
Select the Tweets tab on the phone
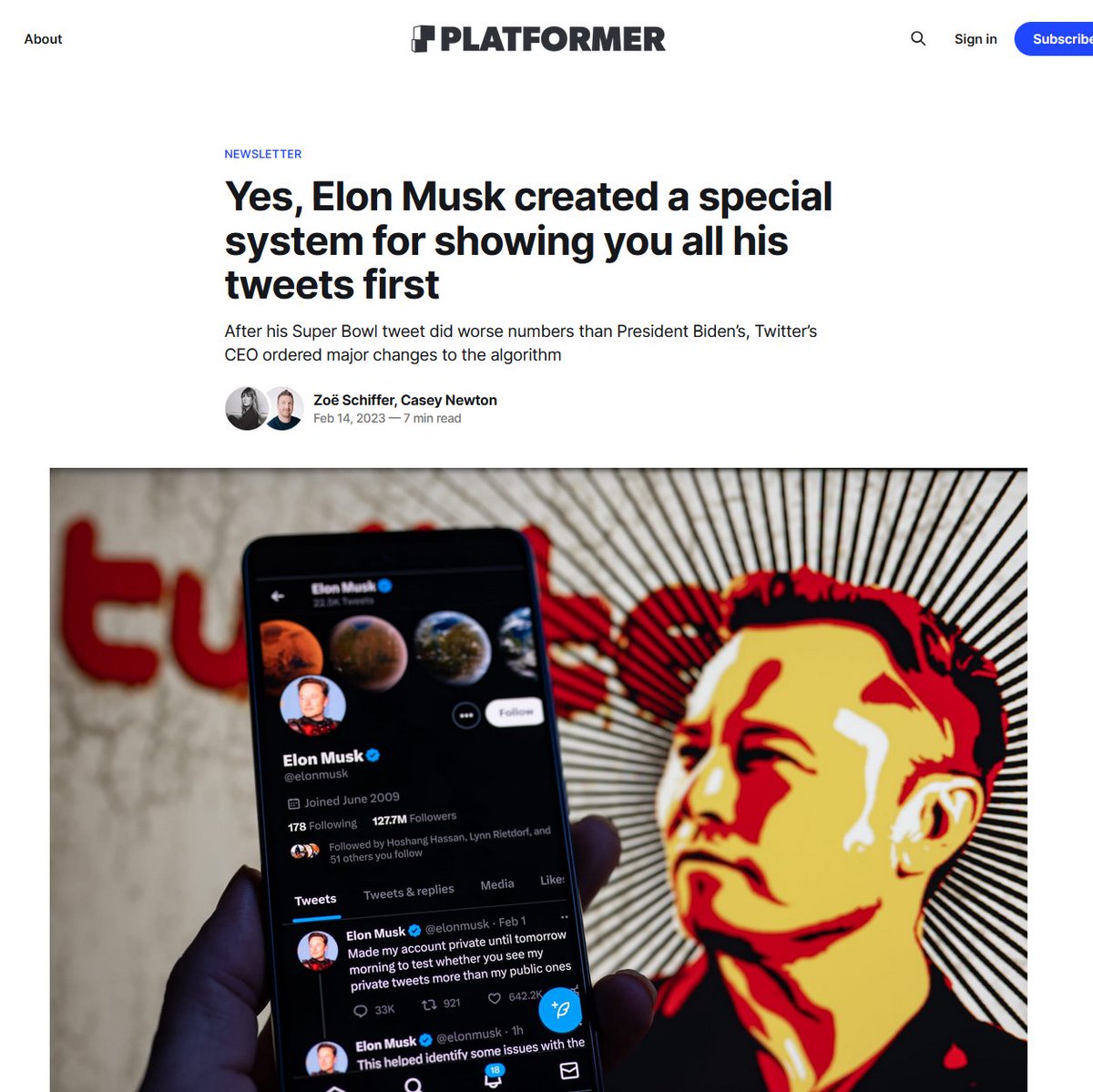coord(315,900)
